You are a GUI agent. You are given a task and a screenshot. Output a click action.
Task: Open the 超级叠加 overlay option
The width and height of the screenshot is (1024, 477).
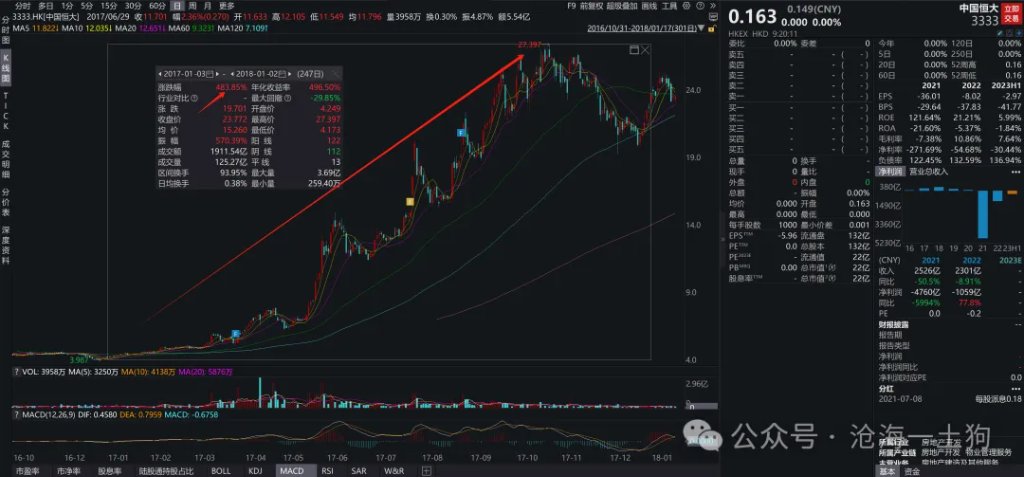click(622, 5)
